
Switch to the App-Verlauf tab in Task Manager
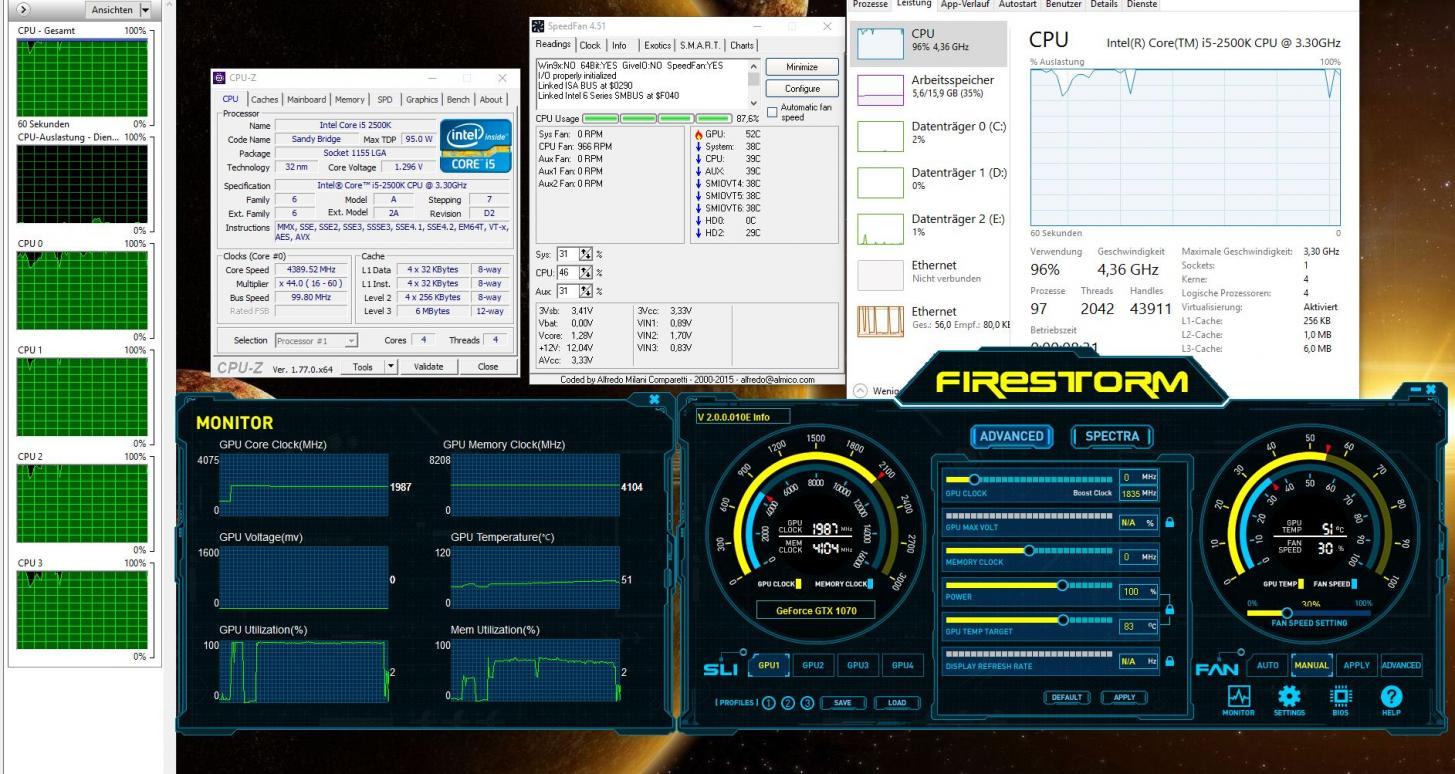click(x=965, y=5)
